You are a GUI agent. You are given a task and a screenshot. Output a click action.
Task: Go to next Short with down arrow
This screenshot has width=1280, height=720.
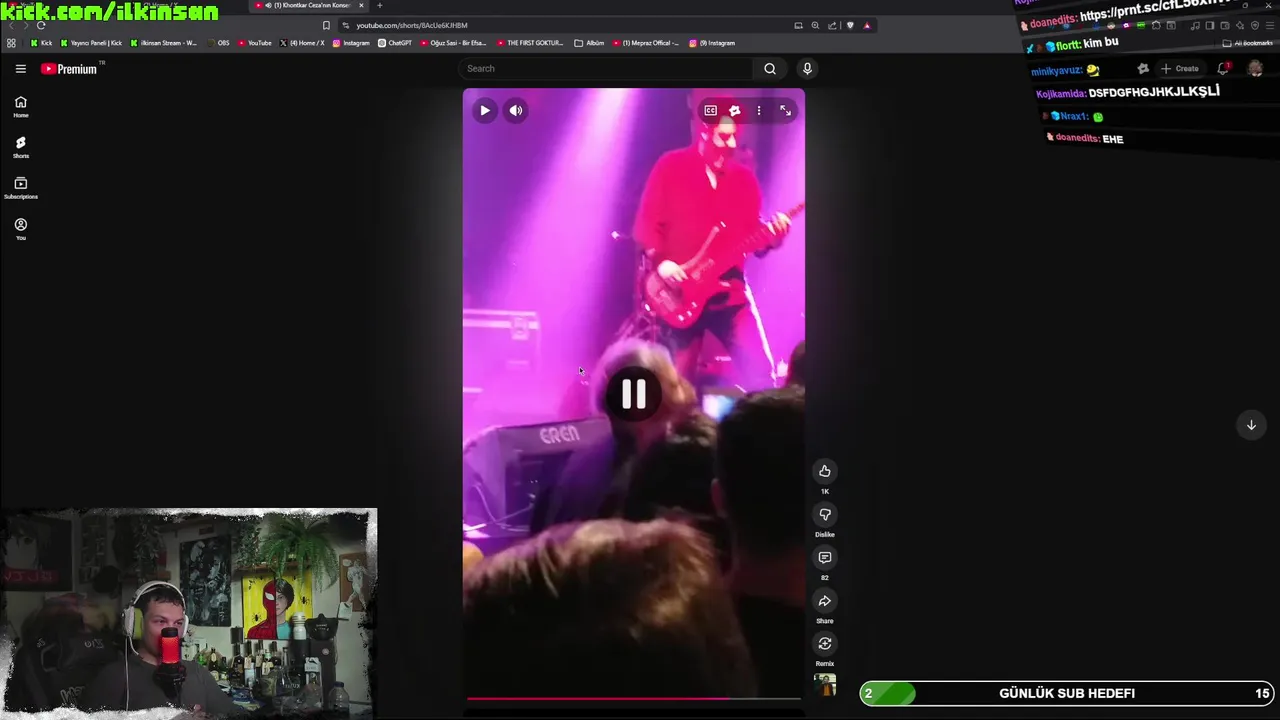tap(1251, 425)
